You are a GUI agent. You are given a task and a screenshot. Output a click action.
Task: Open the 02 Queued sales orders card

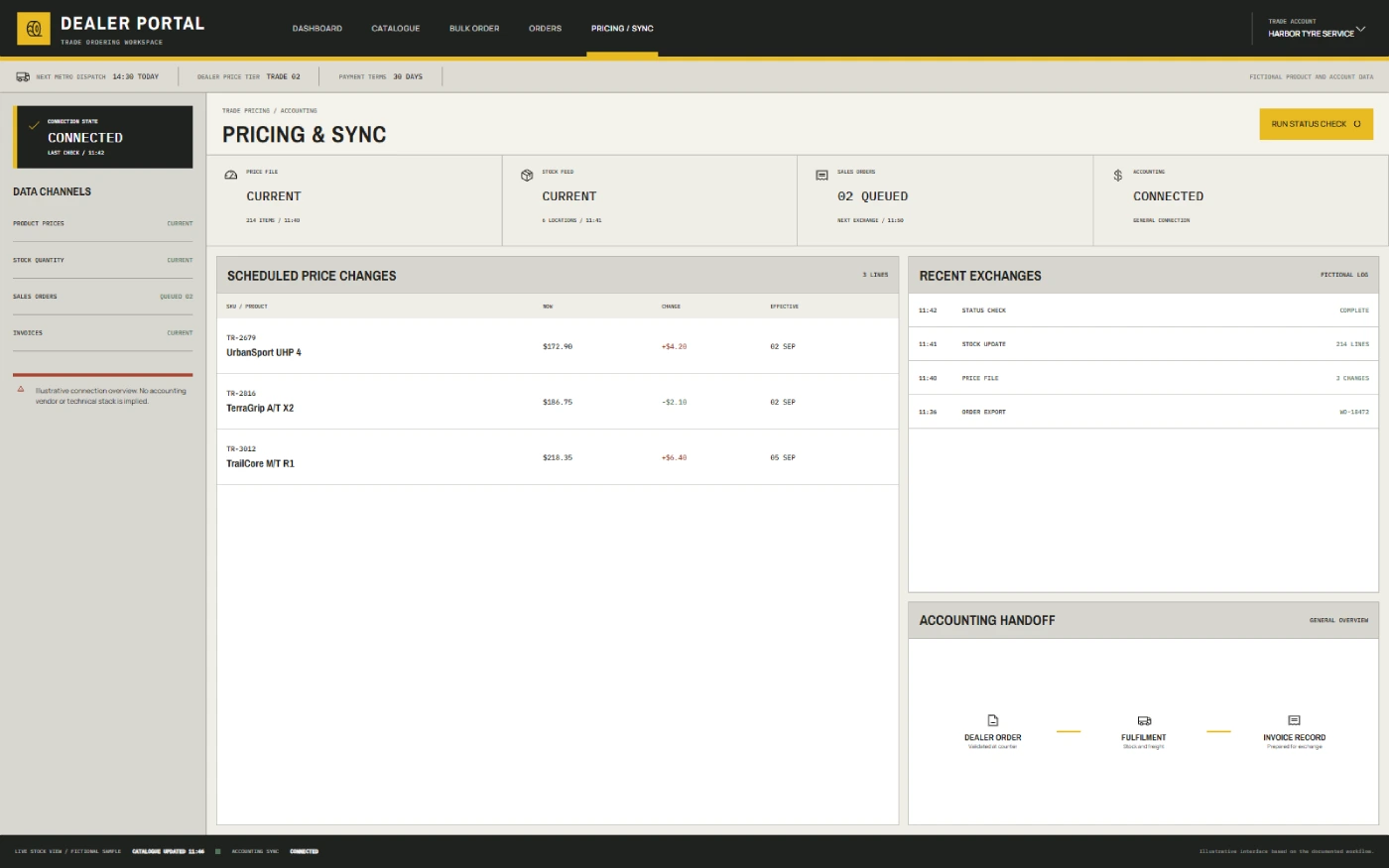pyautogui.click(x=946, y=199)
